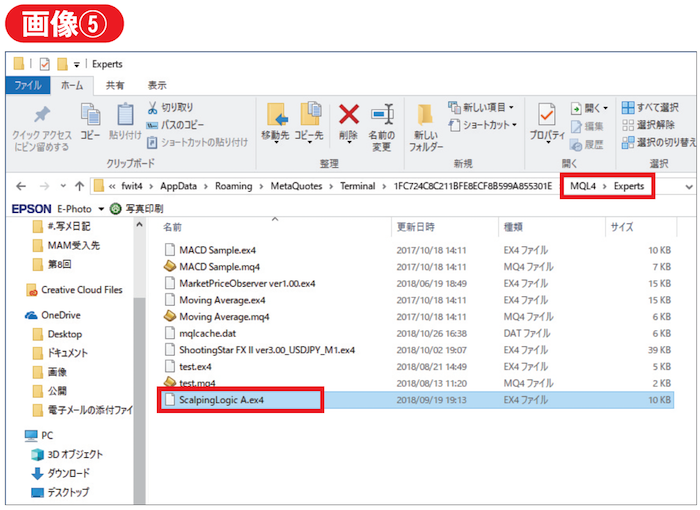Click the Copy (コピー) ribbon icon
Viewport: 700px width, 510px height.
(x=90, y=114)
